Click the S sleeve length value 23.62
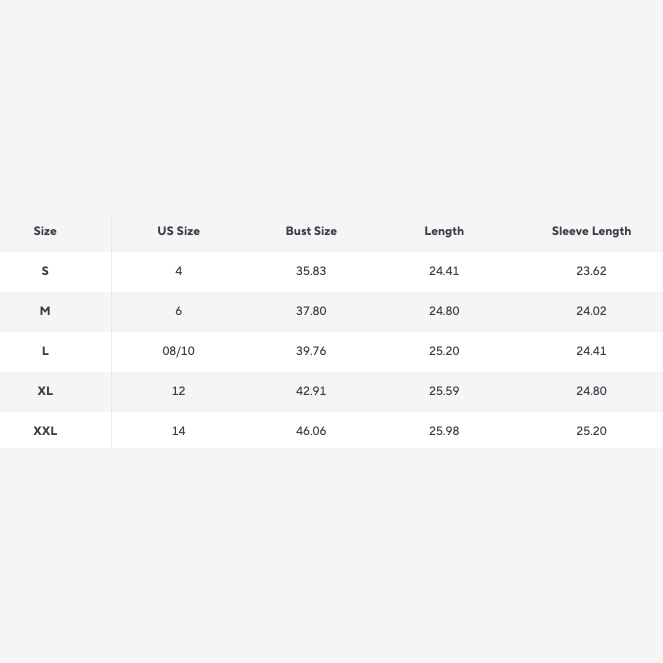 pyautogui.click(x=591, y=271)
